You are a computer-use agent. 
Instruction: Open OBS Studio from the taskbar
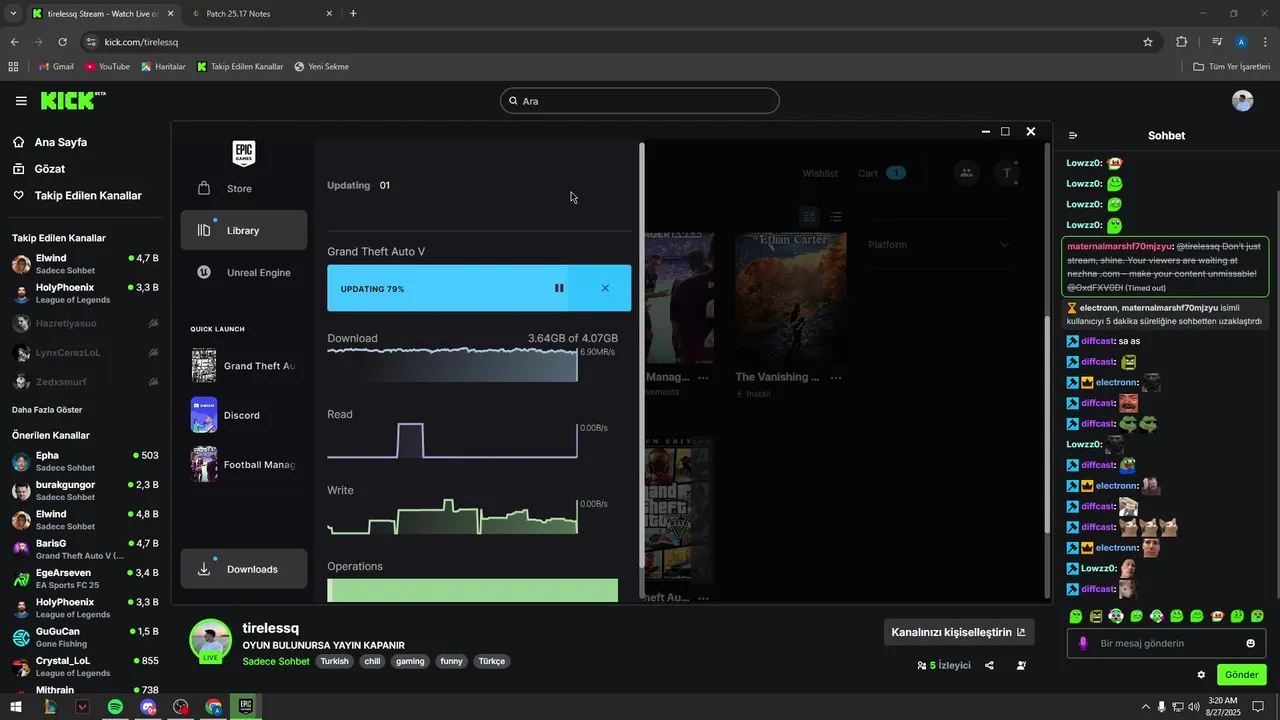180,707
